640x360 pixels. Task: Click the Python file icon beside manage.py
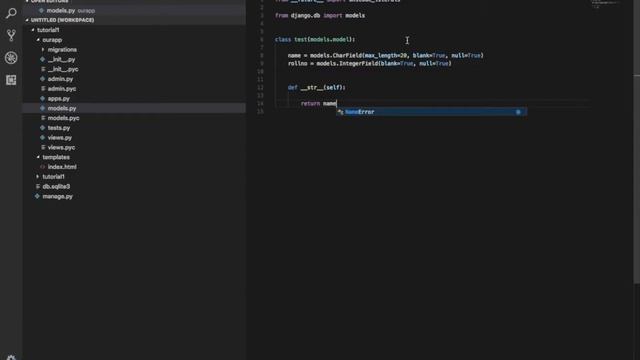[x=37, y=196]
